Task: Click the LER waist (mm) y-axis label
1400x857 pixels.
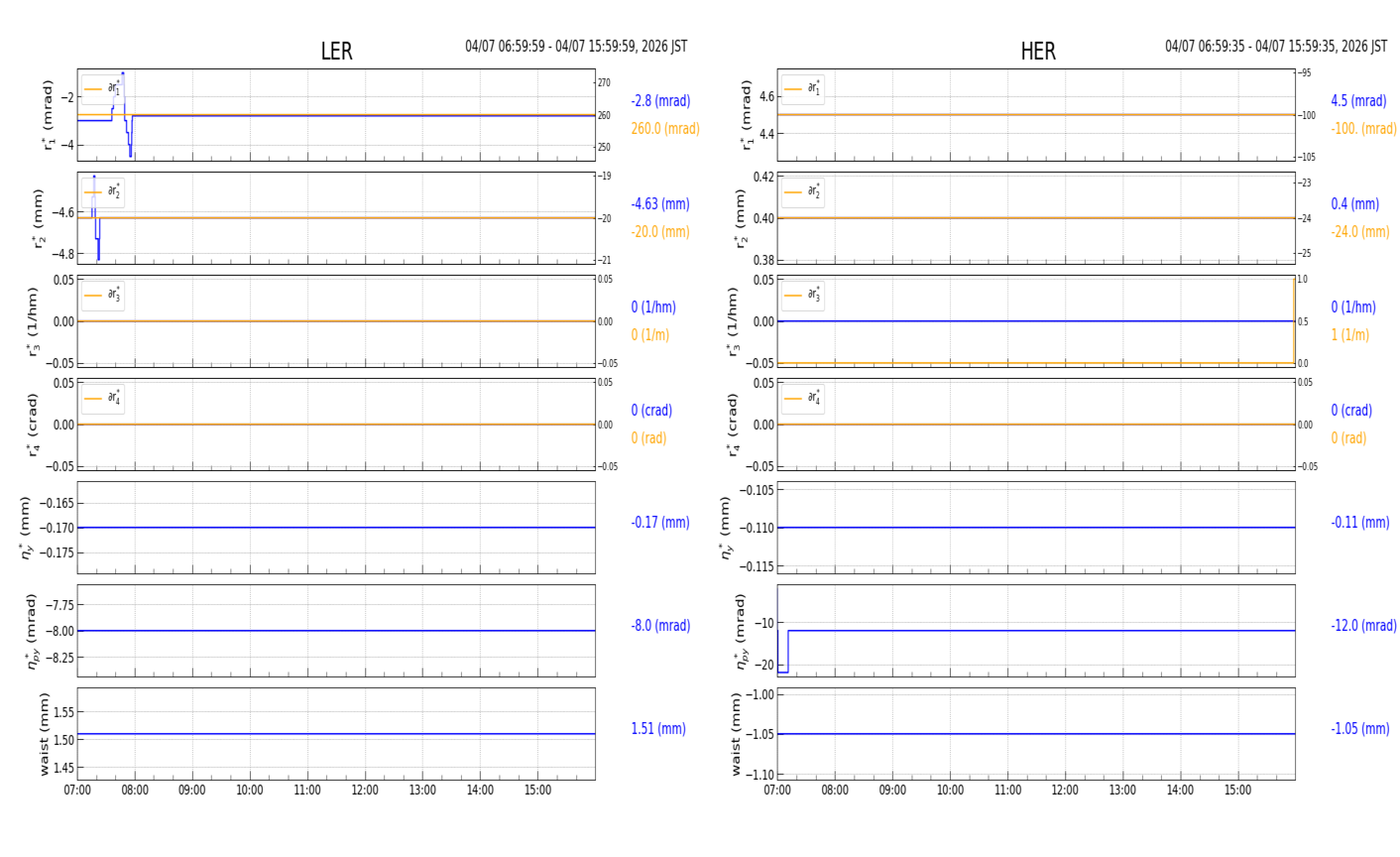Action: [x=44, y=734]
